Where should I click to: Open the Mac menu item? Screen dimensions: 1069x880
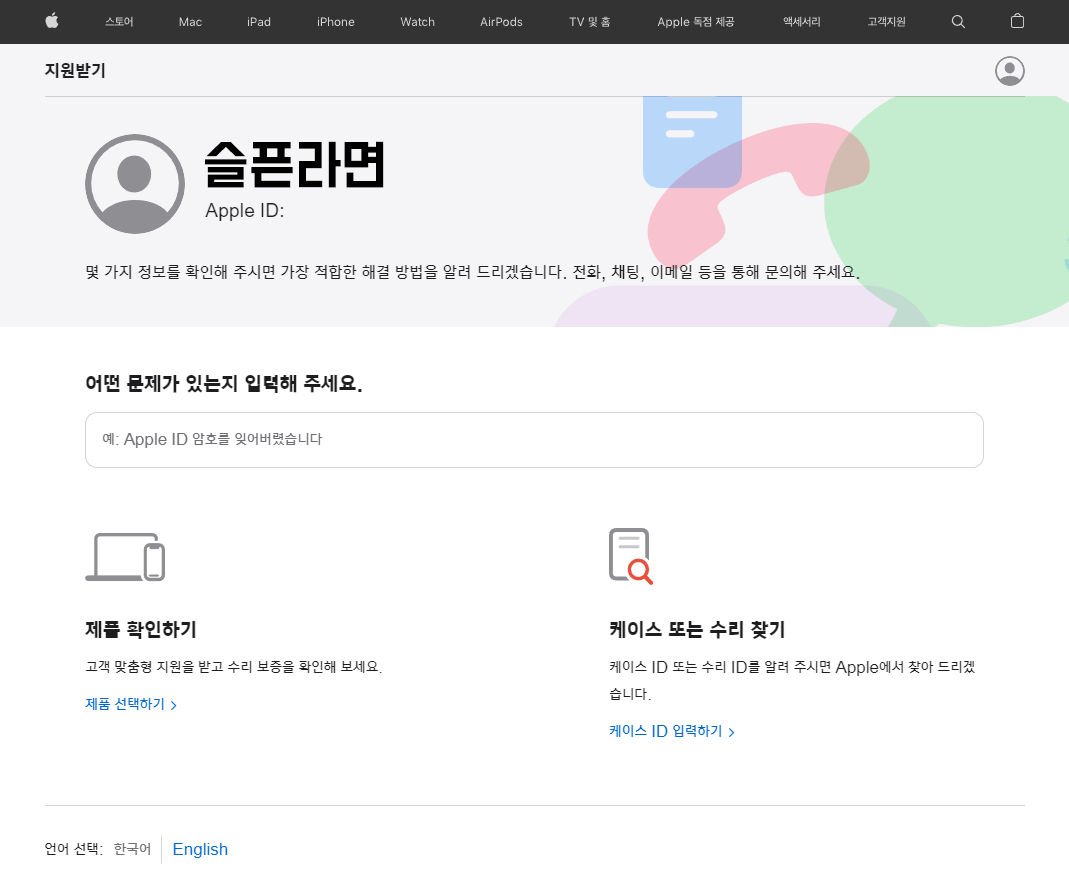pos(190,22)
